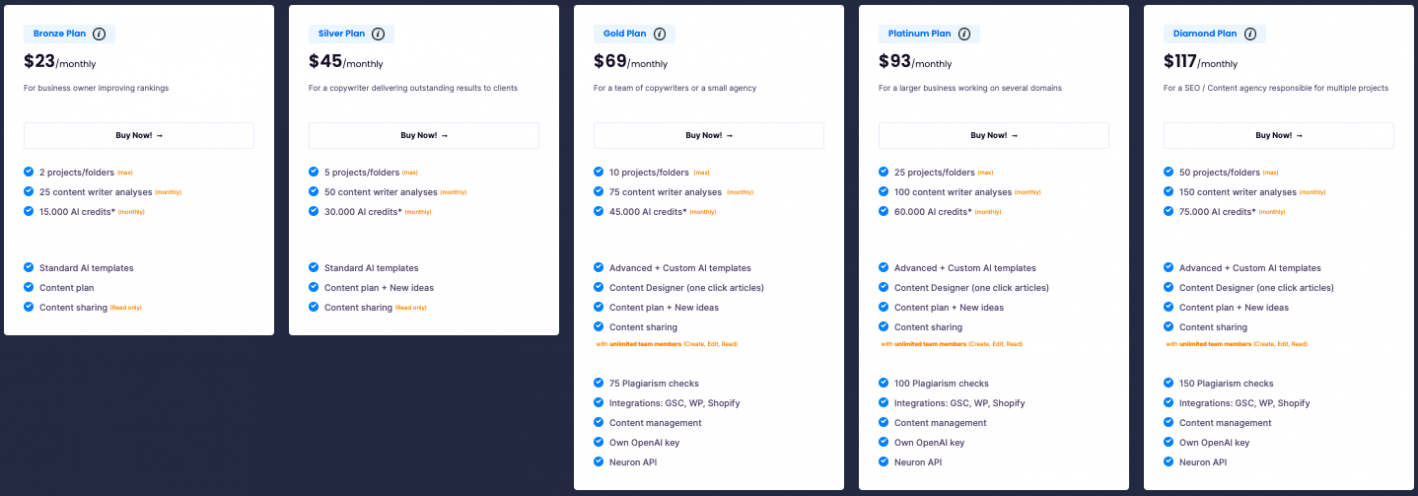Buy the Bronze Plan now
Viewport: 1418px width, 496px height.
click(x=139, y=135)
